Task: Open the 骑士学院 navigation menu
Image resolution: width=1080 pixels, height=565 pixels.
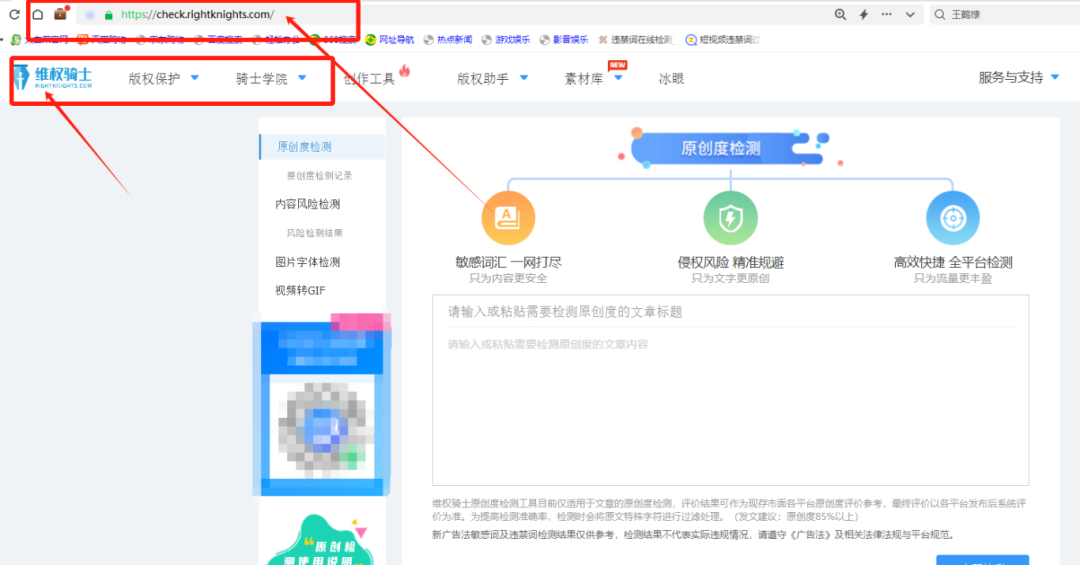Action: point(262,79)
